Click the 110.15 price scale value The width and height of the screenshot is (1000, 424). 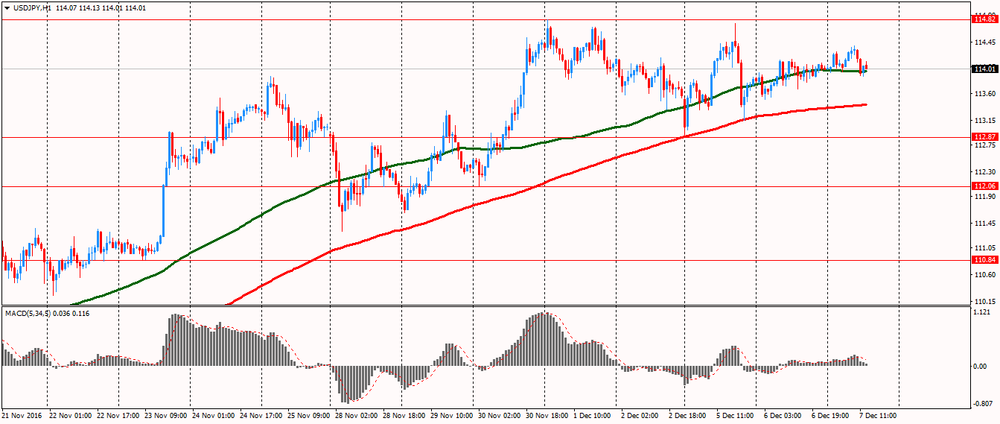pyautogui.click(x=983, y=301)
